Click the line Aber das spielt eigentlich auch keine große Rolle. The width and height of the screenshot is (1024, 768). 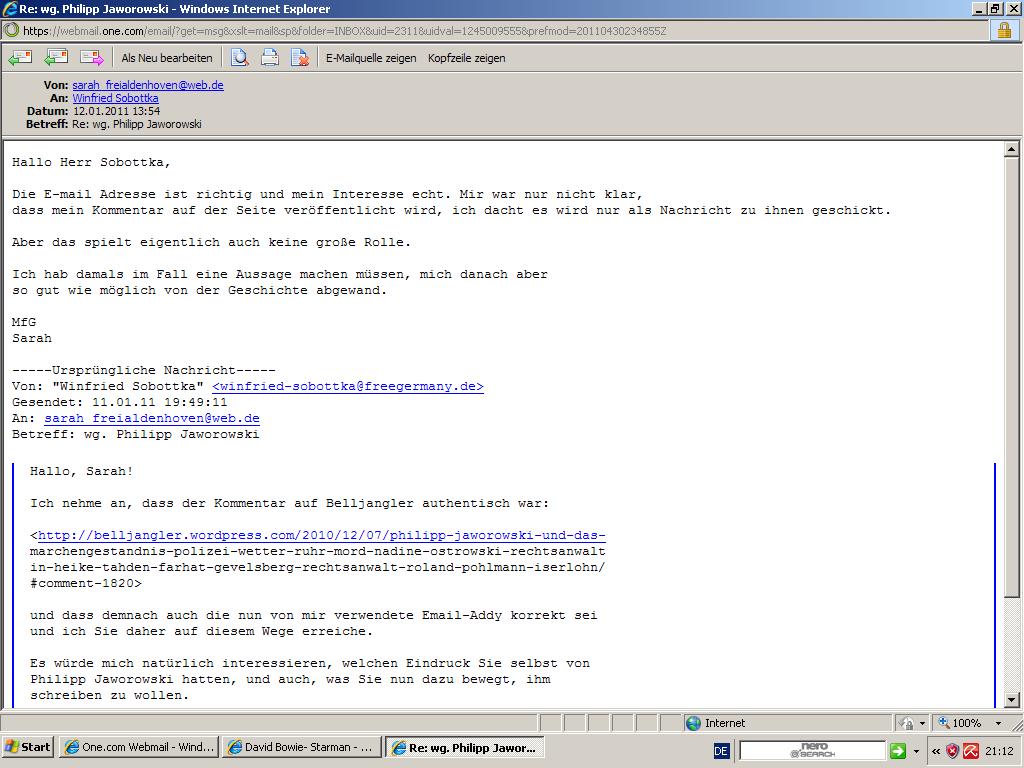coord(212,242)
